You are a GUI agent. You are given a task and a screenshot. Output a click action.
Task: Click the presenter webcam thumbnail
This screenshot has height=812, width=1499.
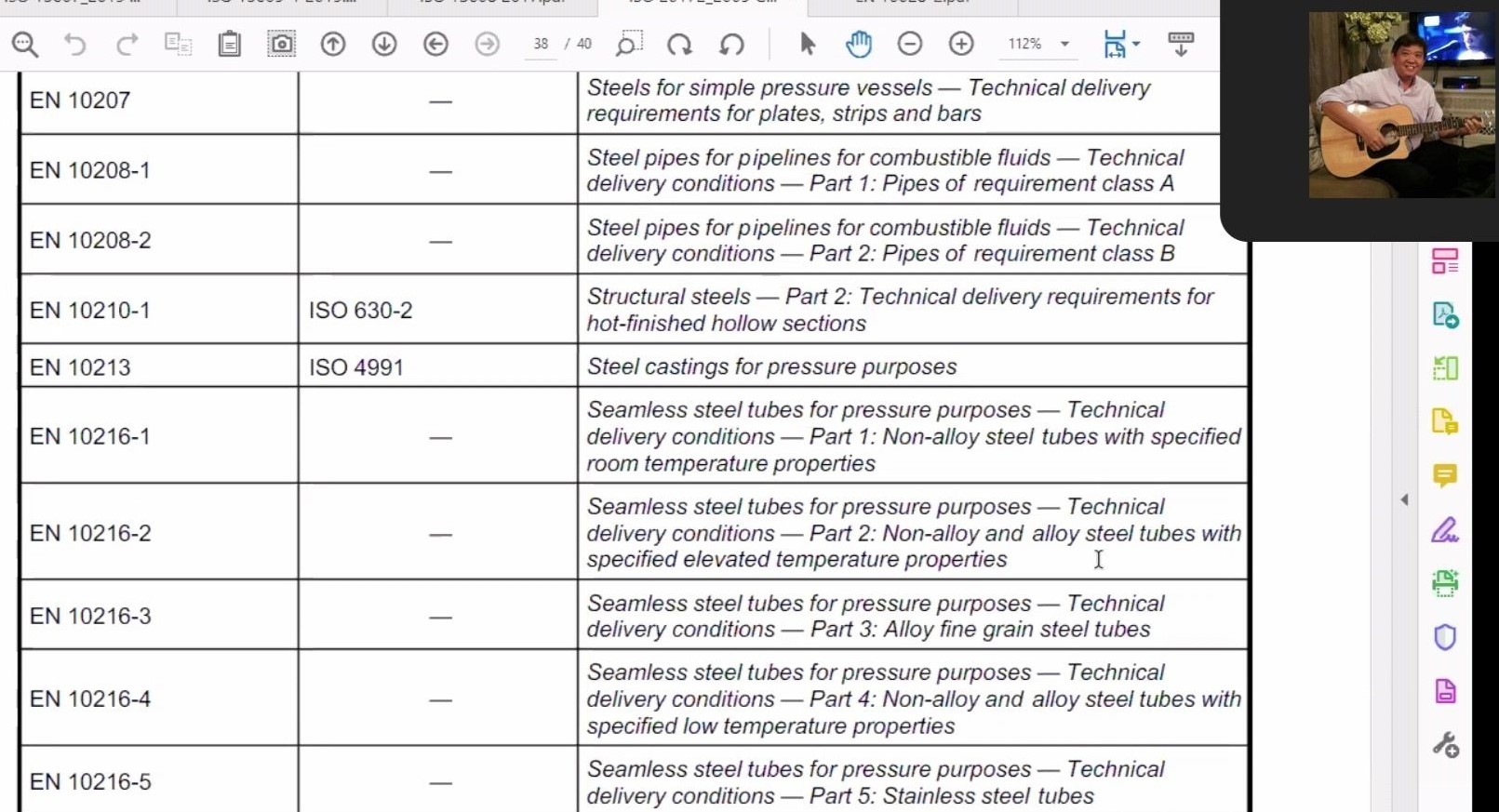1402,105
